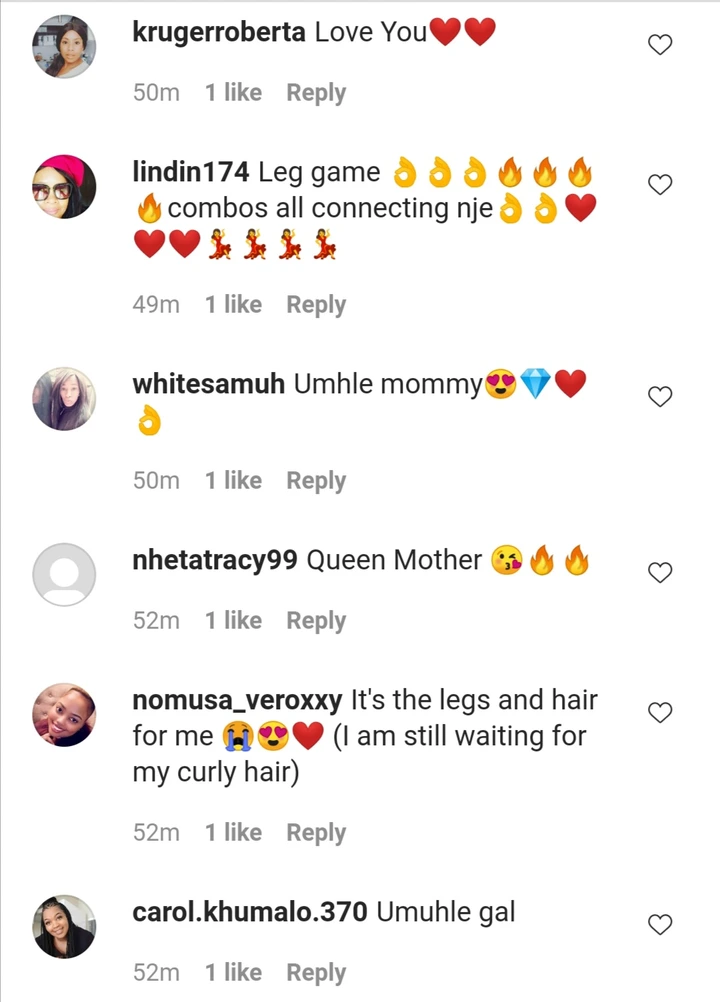This screenshot has height=1002, width=720.
Task: View the 1 like on nomusa_veroxxy's comment
Action: coord(233,833)
